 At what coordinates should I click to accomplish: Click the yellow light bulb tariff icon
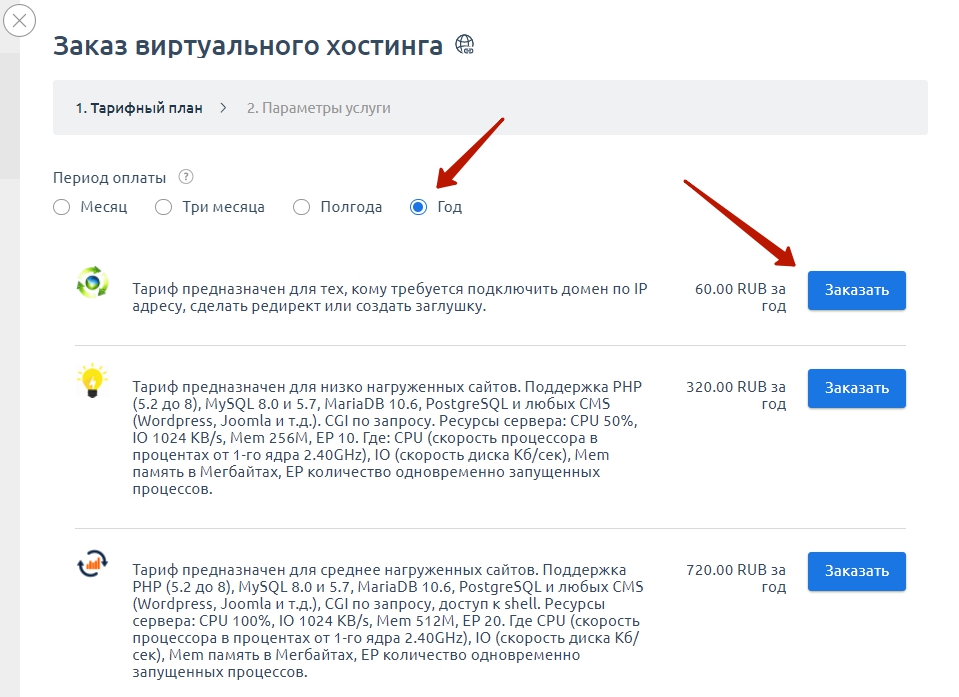pos(92,381)
